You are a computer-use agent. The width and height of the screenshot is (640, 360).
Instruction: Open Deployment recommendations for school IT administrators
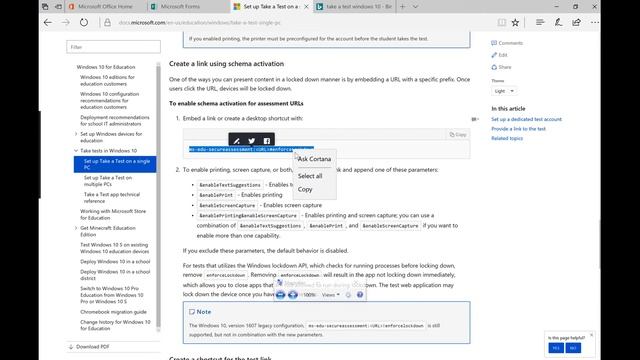pos(115,120)
